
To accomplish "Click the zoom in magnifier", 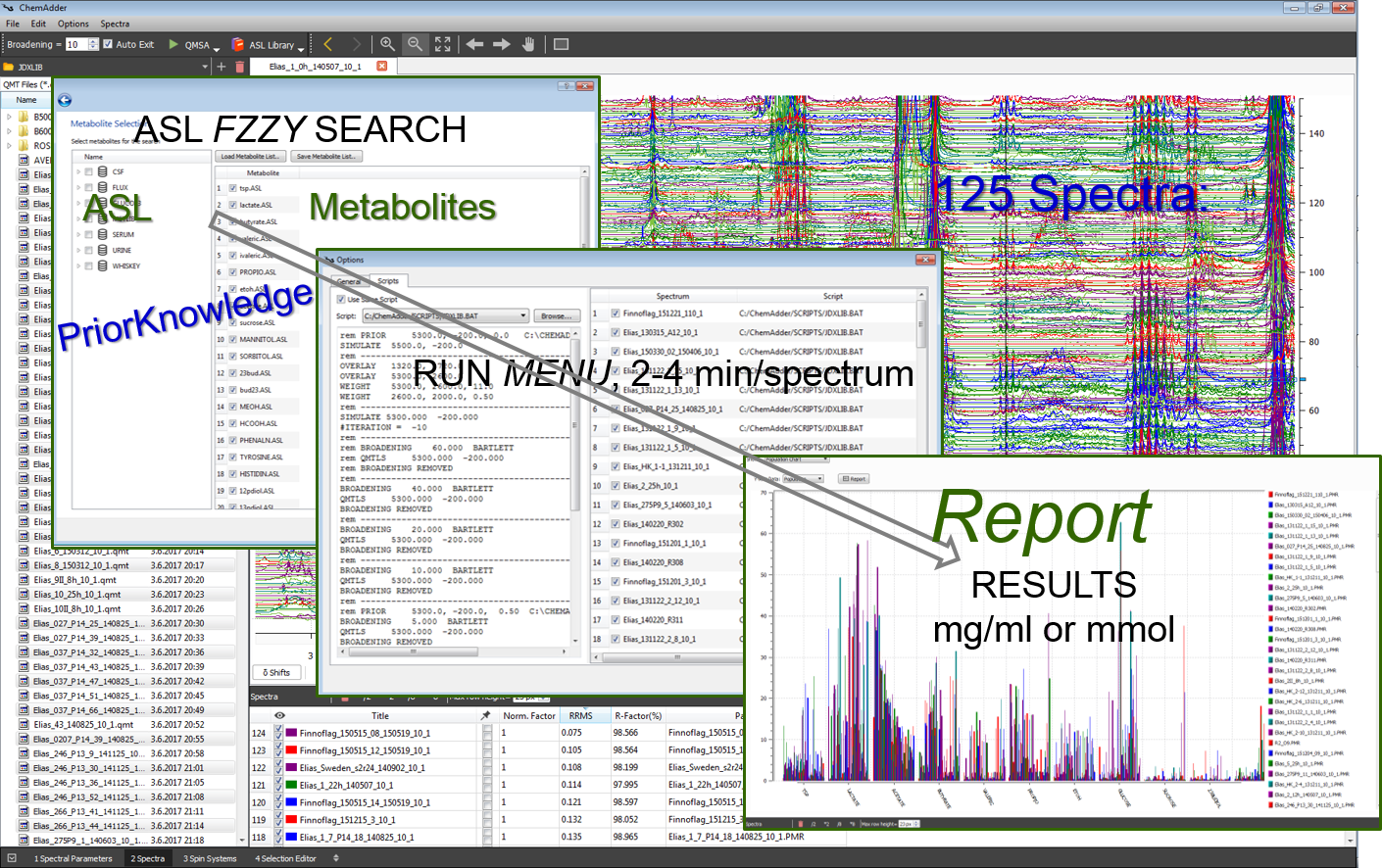I will tap(387, 44).
